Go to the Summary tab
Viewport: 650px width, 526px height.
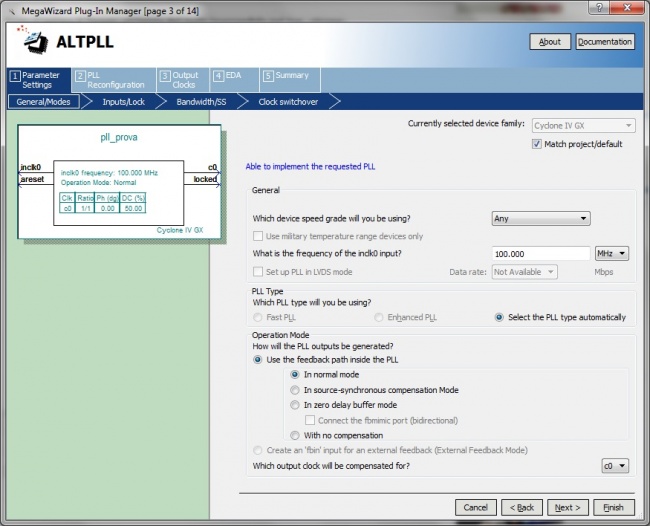[x=290, y=80]
